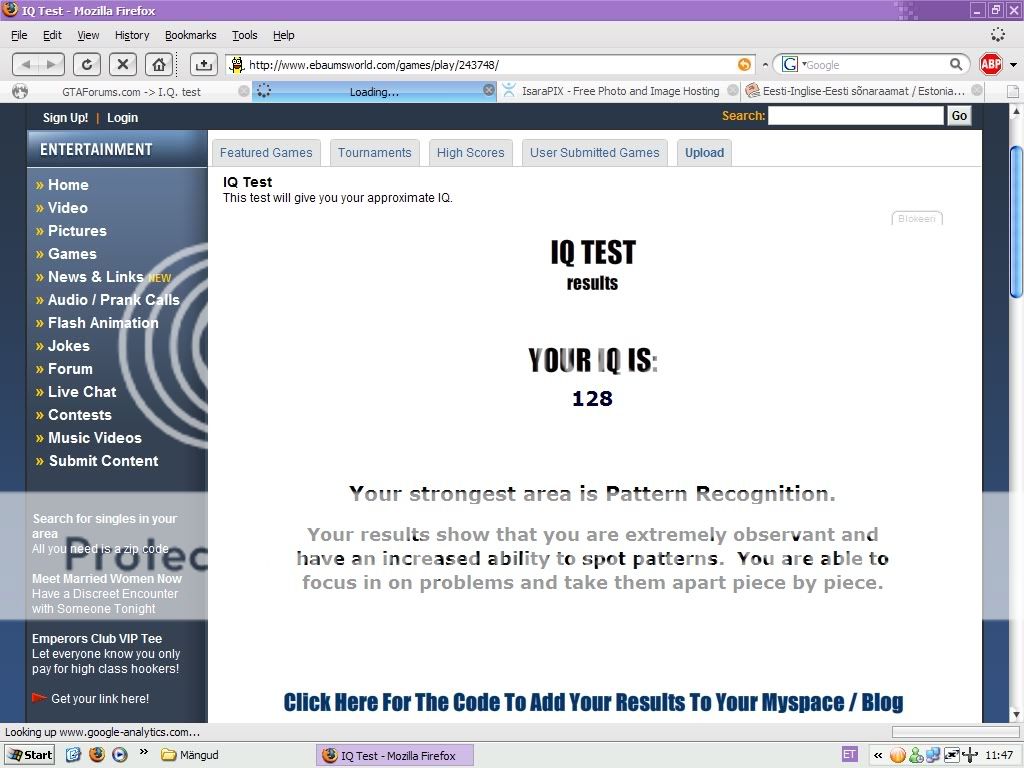This screenshot has height=768, width=1024.
Task: Click the Adblock Plus ABP icon
Action: (990, 64)
